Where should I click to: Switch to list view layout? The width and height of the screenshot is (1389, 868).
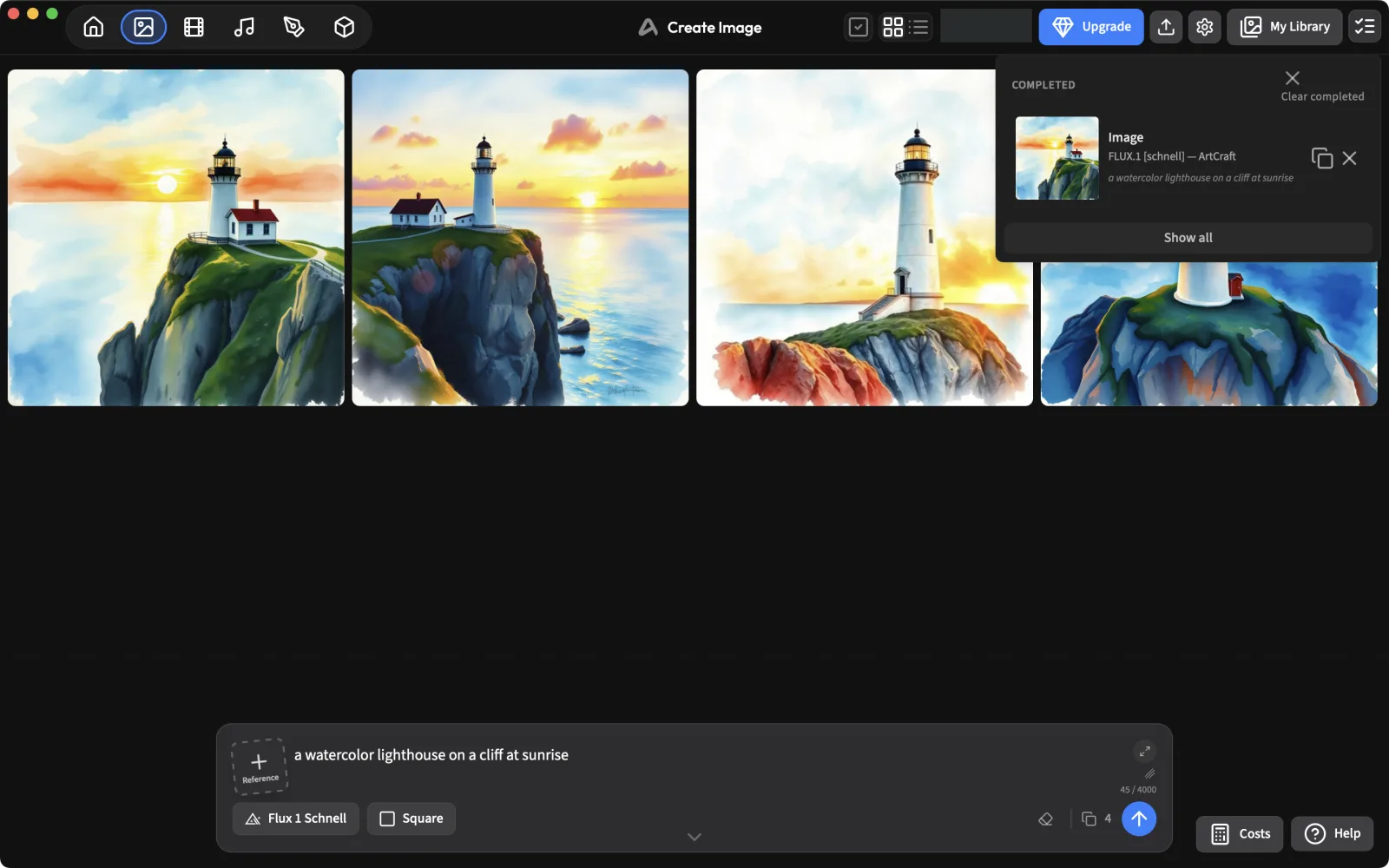919,27
